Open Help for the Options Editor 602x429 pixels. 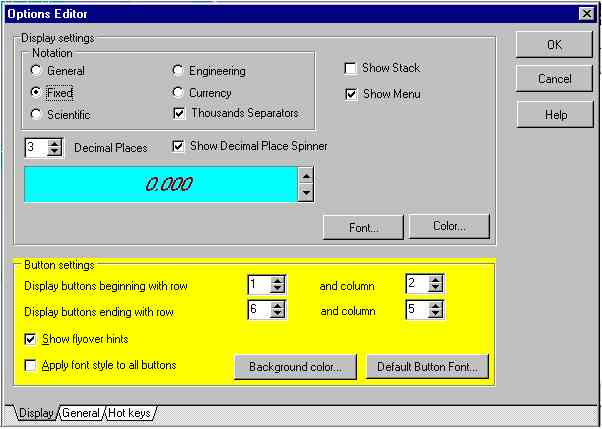click(x=555, y=114)
